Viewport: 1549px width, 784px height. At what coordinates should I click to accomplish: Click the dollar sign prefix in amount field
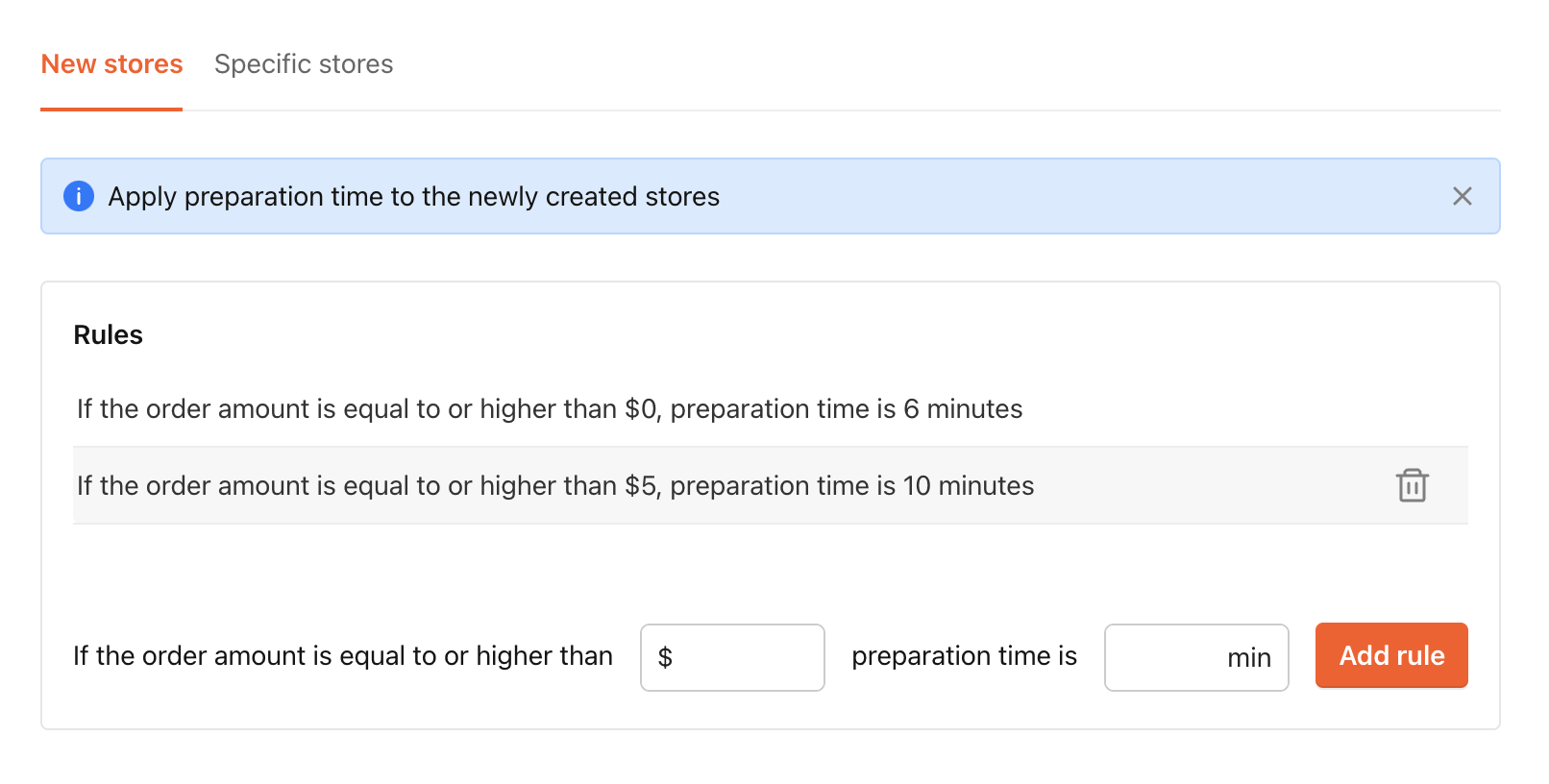pyautogui.click(x=665, y=657)
